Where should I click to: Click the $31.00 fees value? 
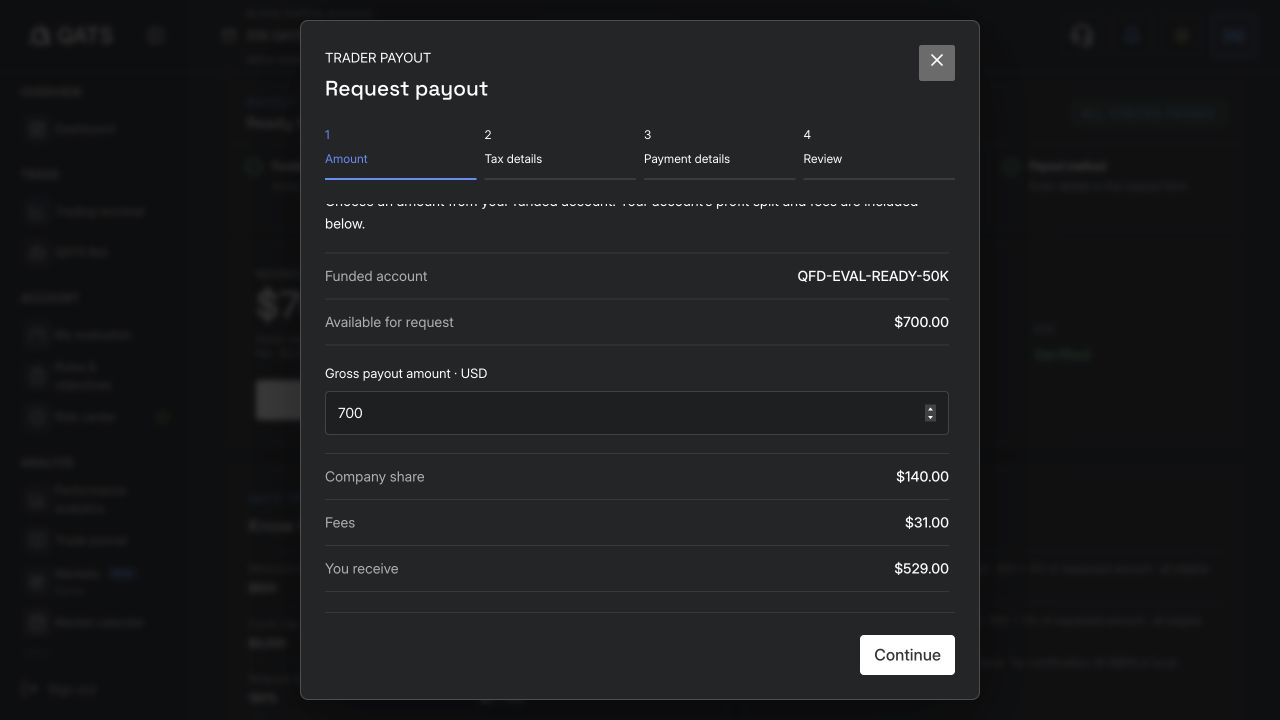(927, 523)
